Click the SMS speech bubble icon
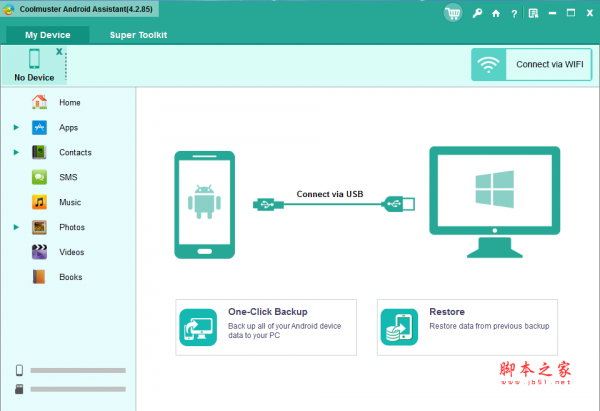Screen dimensions: 600x411 click(39, 177)
